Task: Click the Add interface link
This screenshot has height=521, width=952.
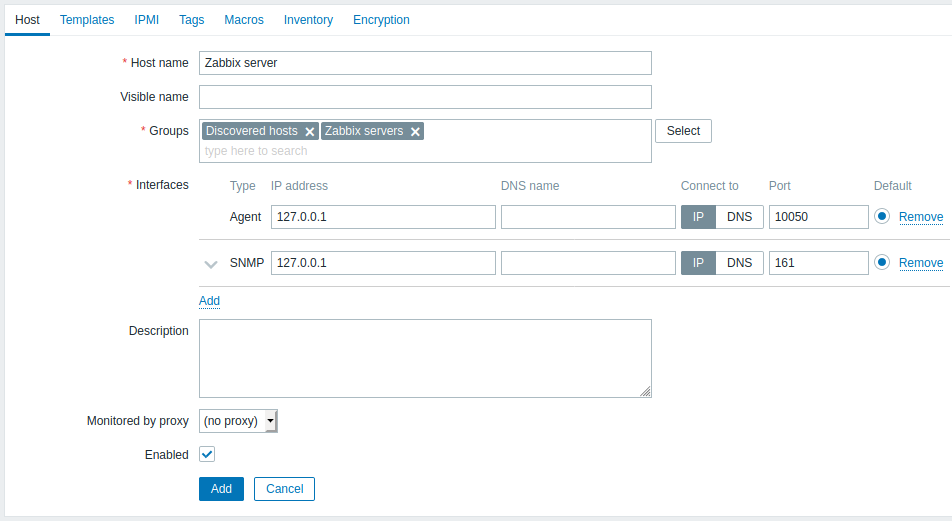Action: click(x=209, y=301)
